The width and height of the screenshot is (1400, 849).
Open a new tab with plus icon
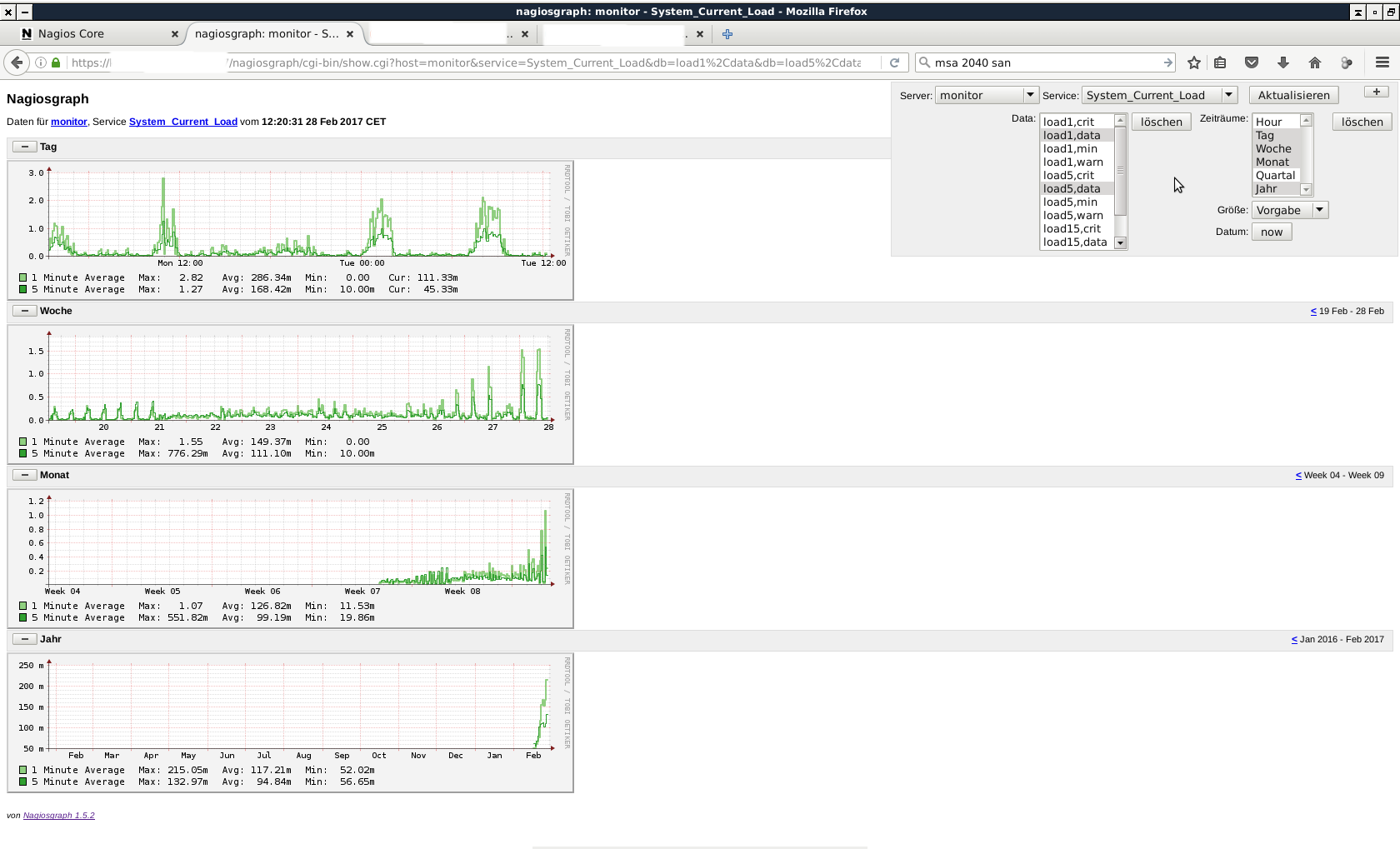tap(727, 34)
